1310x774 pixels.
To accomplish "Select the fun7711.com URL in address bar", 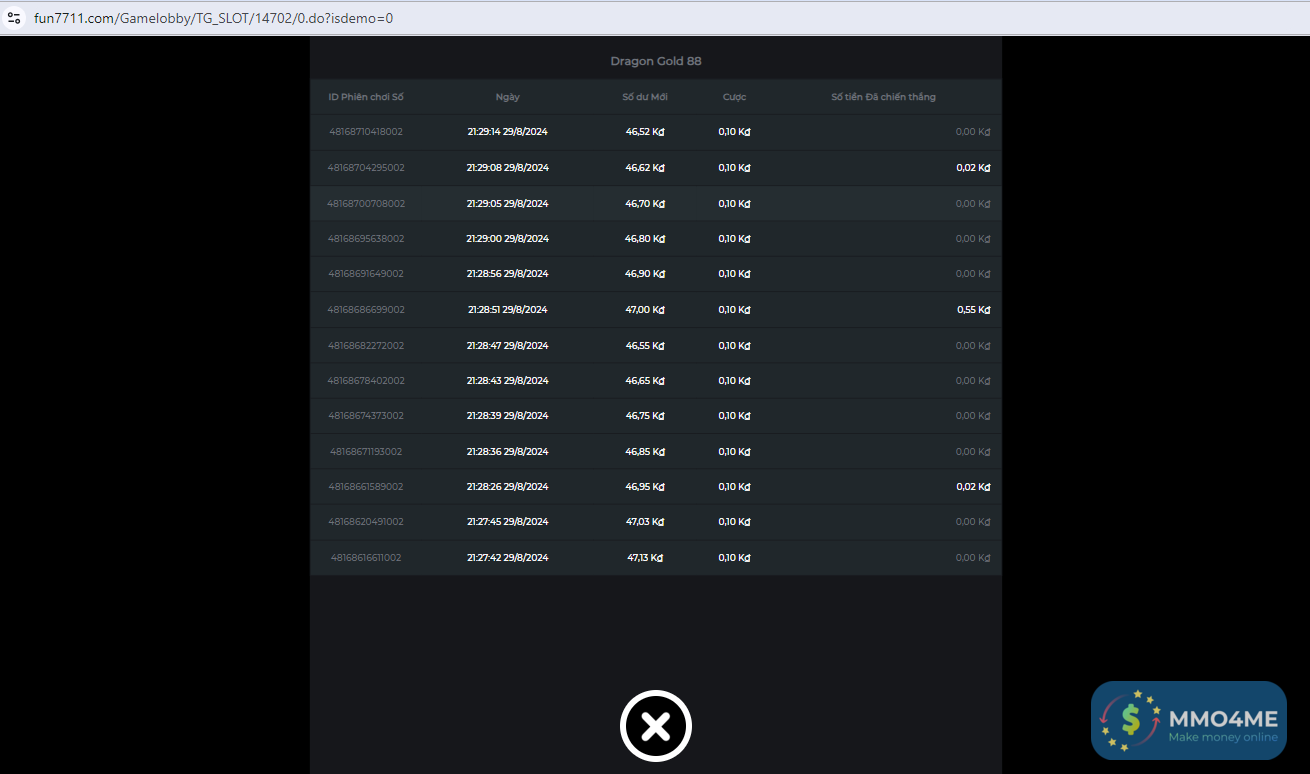I will click(213, 18).
